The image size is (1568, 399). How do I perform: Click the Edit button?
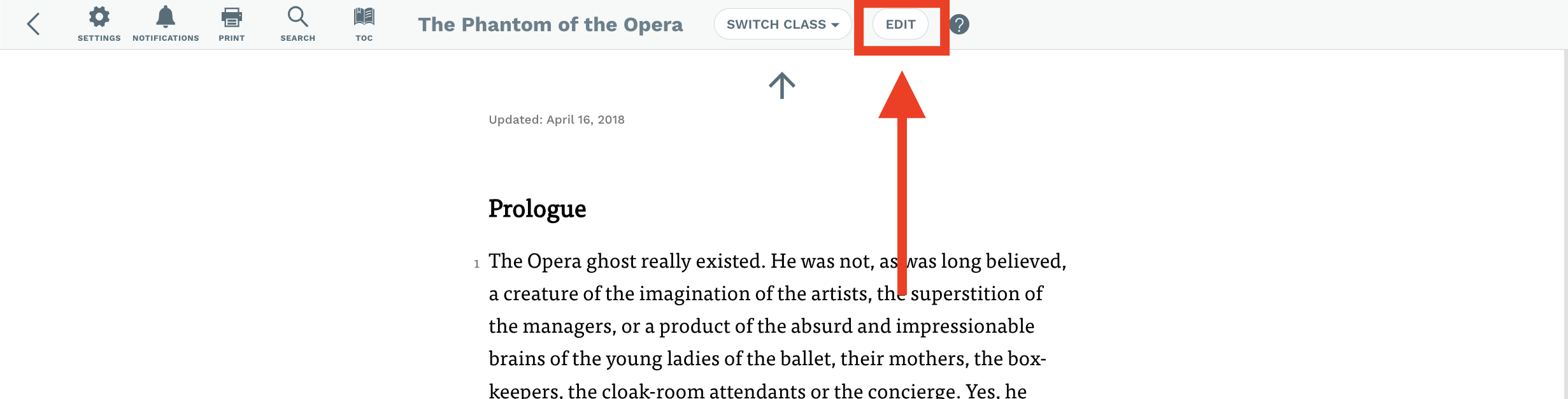901,24
